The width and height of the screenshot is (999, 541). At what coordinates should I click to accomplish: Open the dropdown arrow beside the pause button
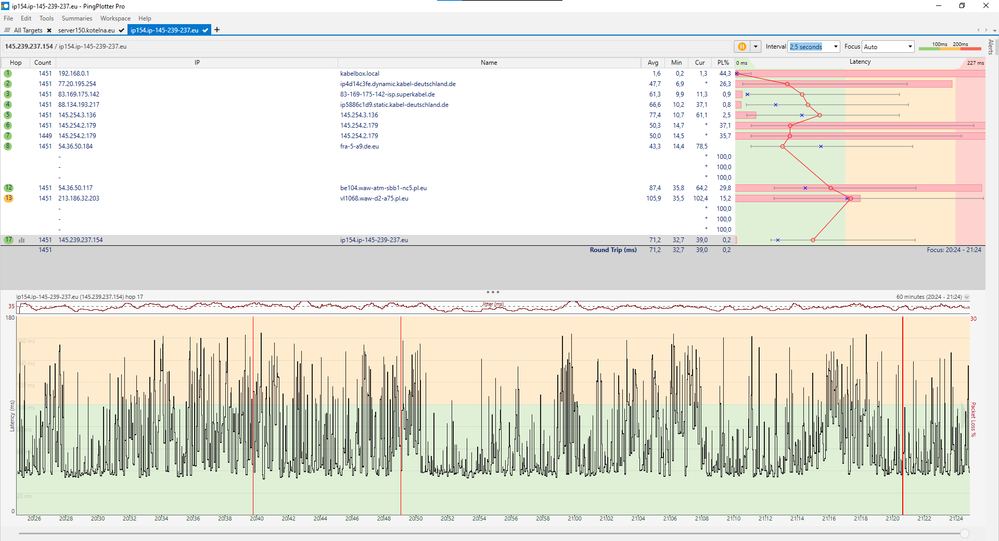[756, 47]
